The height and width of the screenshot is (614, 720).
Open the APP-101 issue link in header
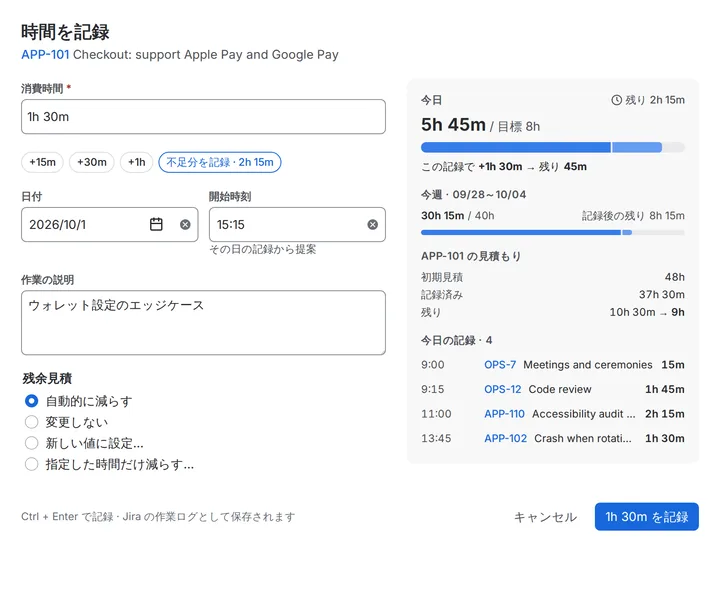45,55
